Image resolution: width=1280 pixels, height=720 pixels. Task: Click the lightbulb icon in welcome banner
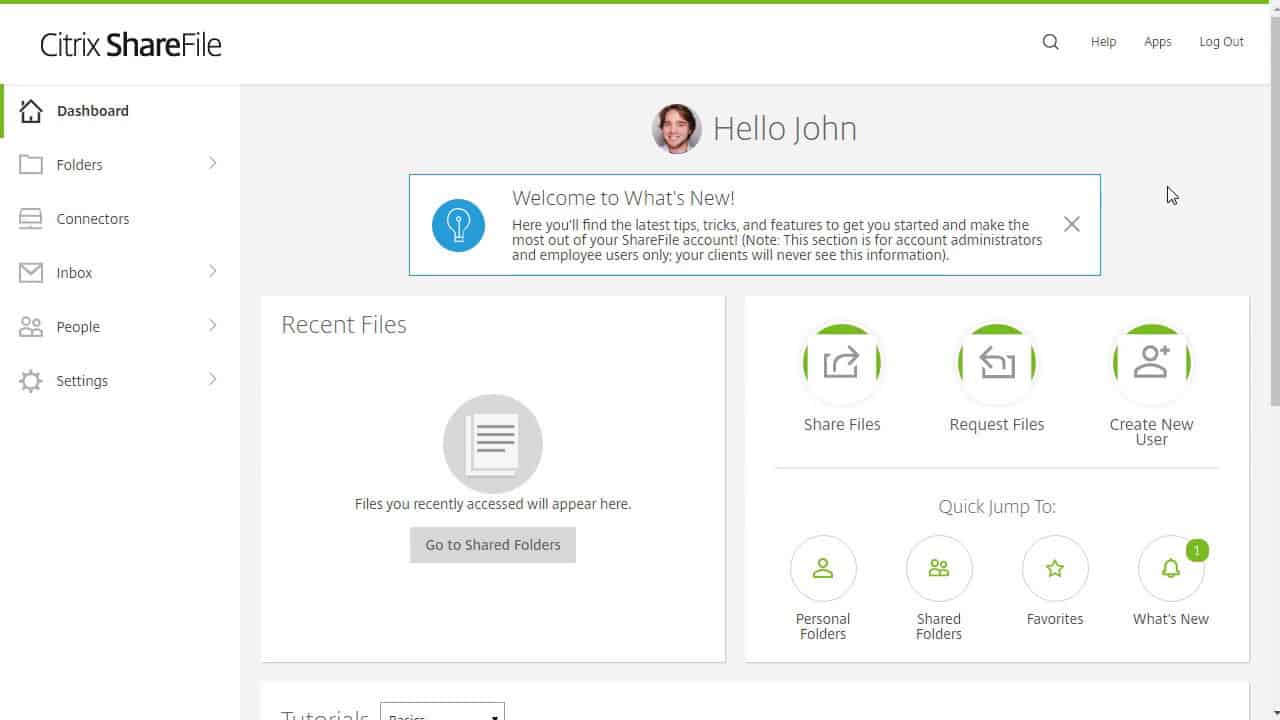(x=458, y=225)
